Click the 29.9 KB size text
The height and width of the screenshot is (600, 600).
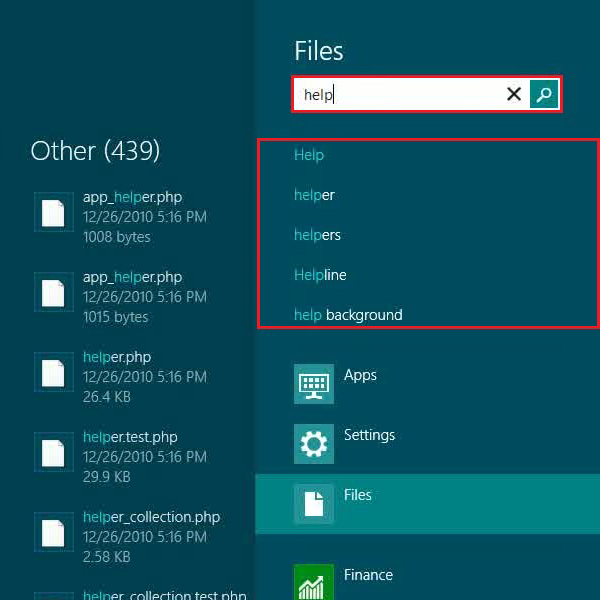click(107, 477)
